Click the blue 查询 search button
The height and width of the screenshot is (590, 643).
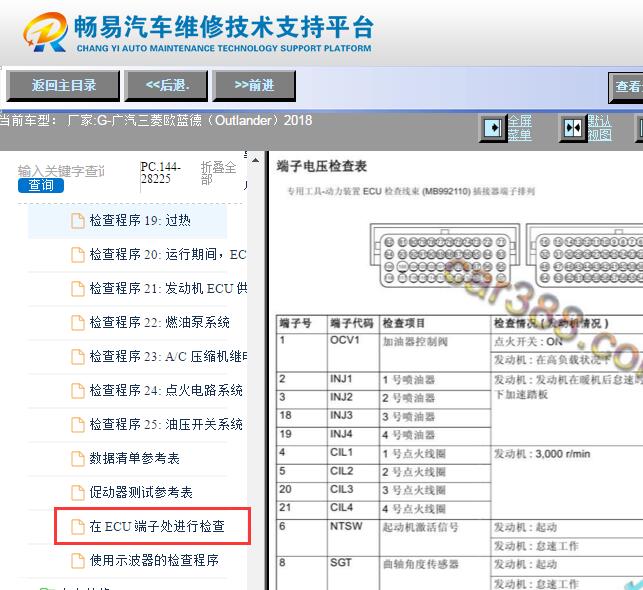41,185
